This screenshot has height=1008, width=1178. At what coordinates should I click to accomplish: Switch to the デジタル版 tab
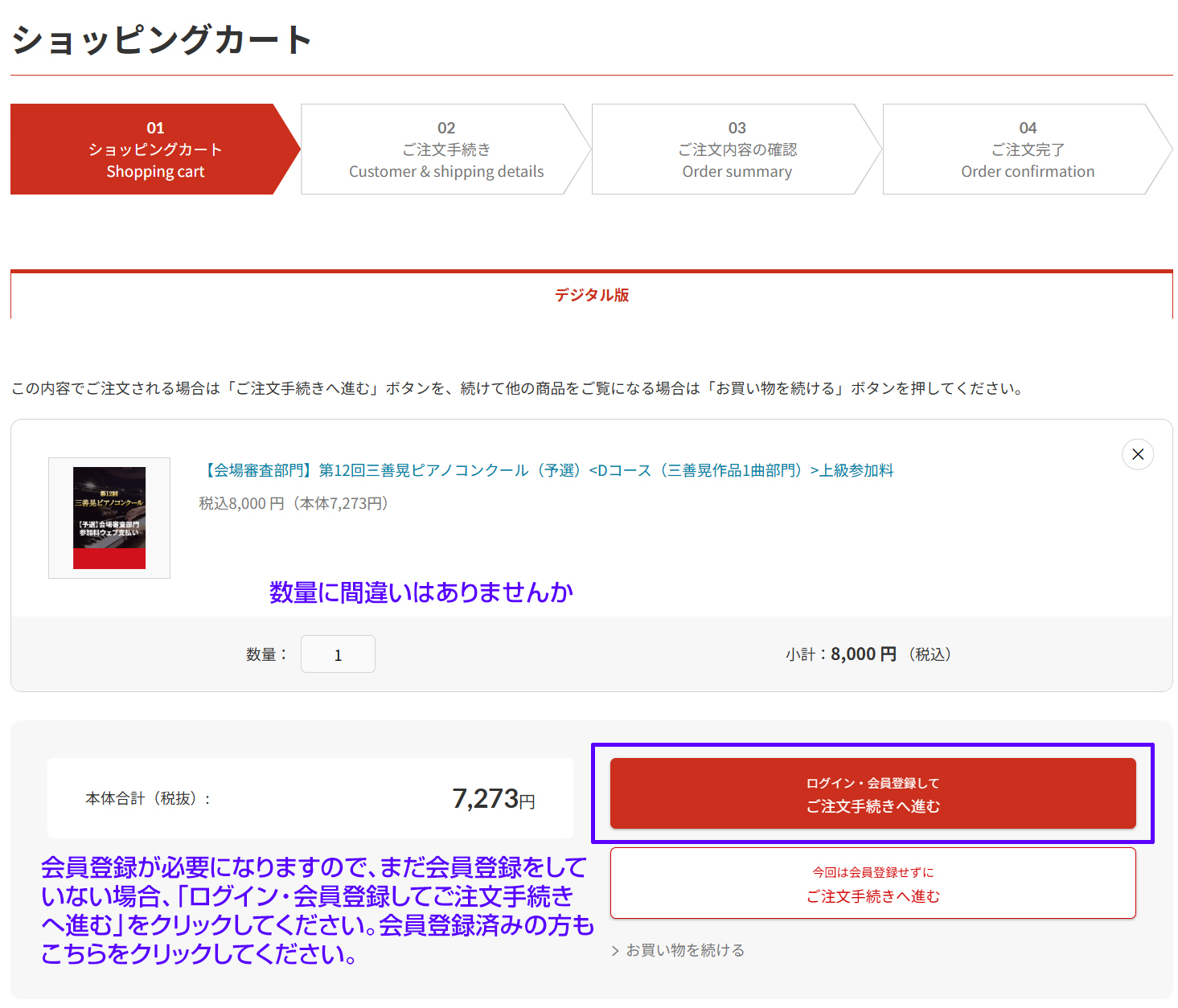[x=591, y=295]
